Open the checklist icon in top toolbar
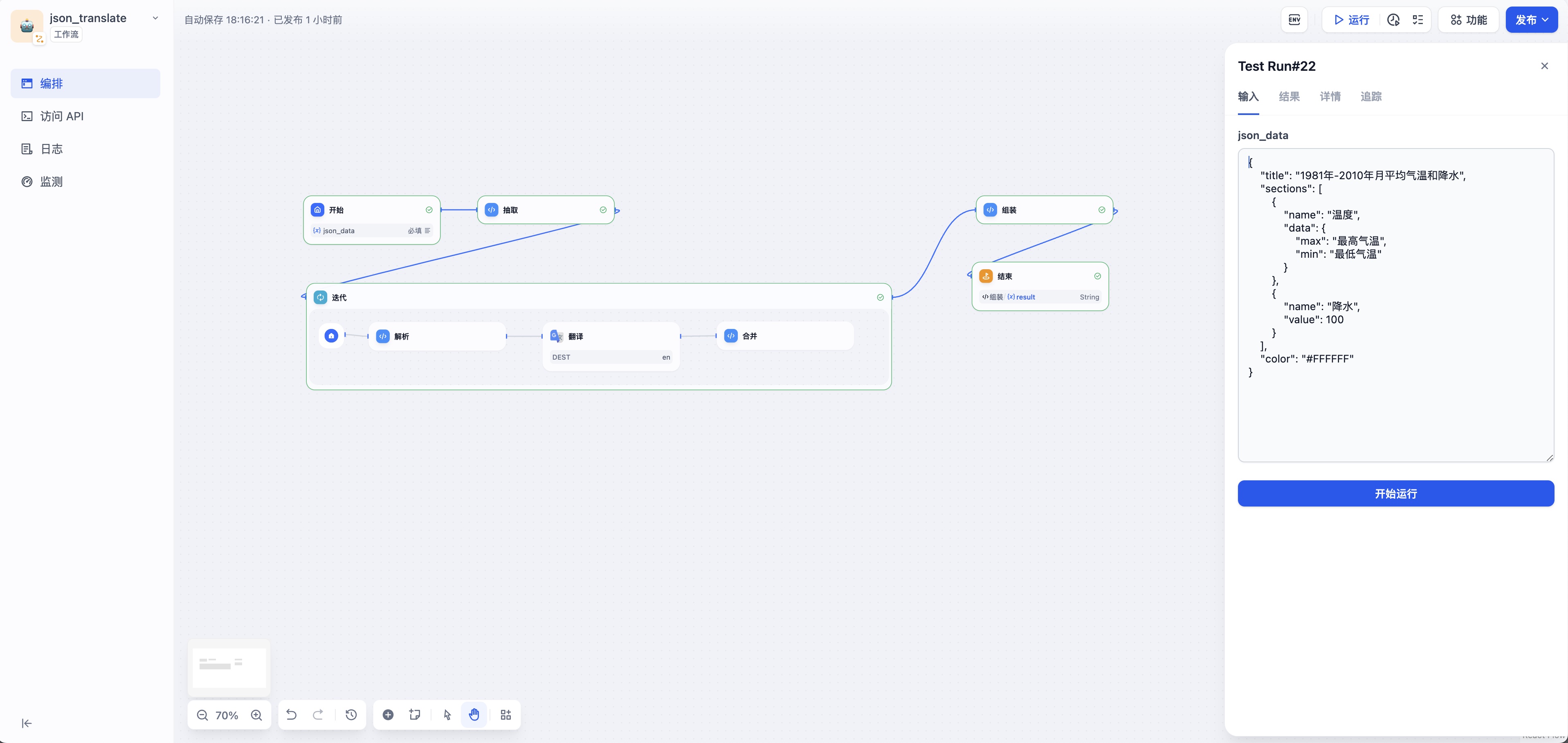 click(1417, 20)
